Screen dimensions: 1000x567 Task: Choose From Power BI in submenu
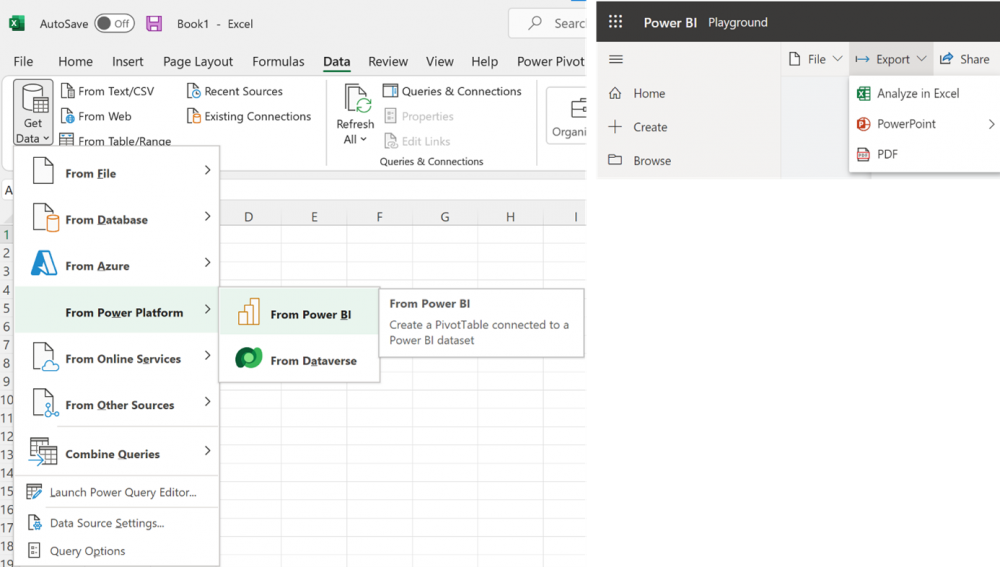pyautogui.click(x=299, y=314)
